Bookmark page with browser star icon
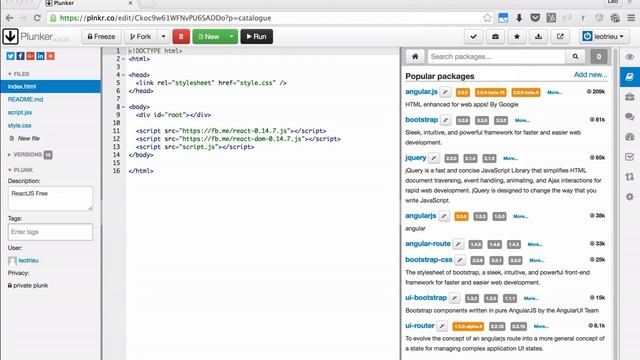The width and height of the screenshot is (640, 360). (x=487, y=18)
